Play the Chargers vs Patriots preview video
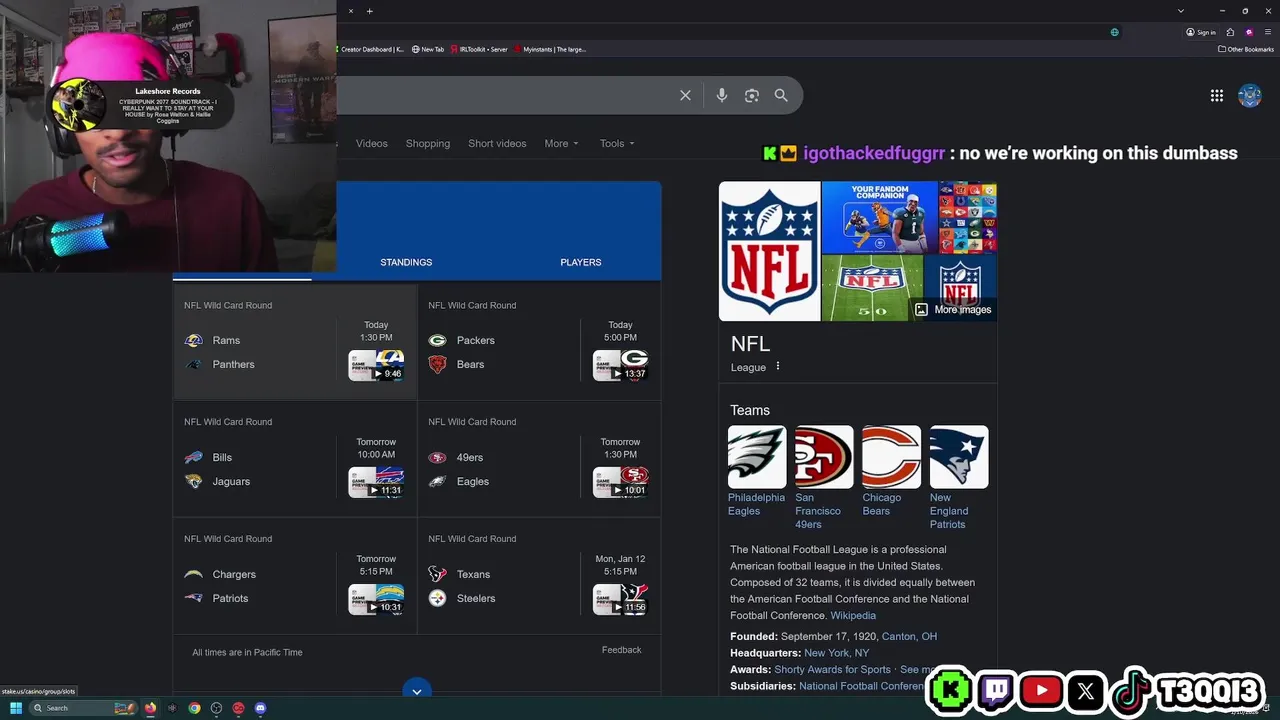Viewport: 1280px width, 720px height. (x=376, y=599)
